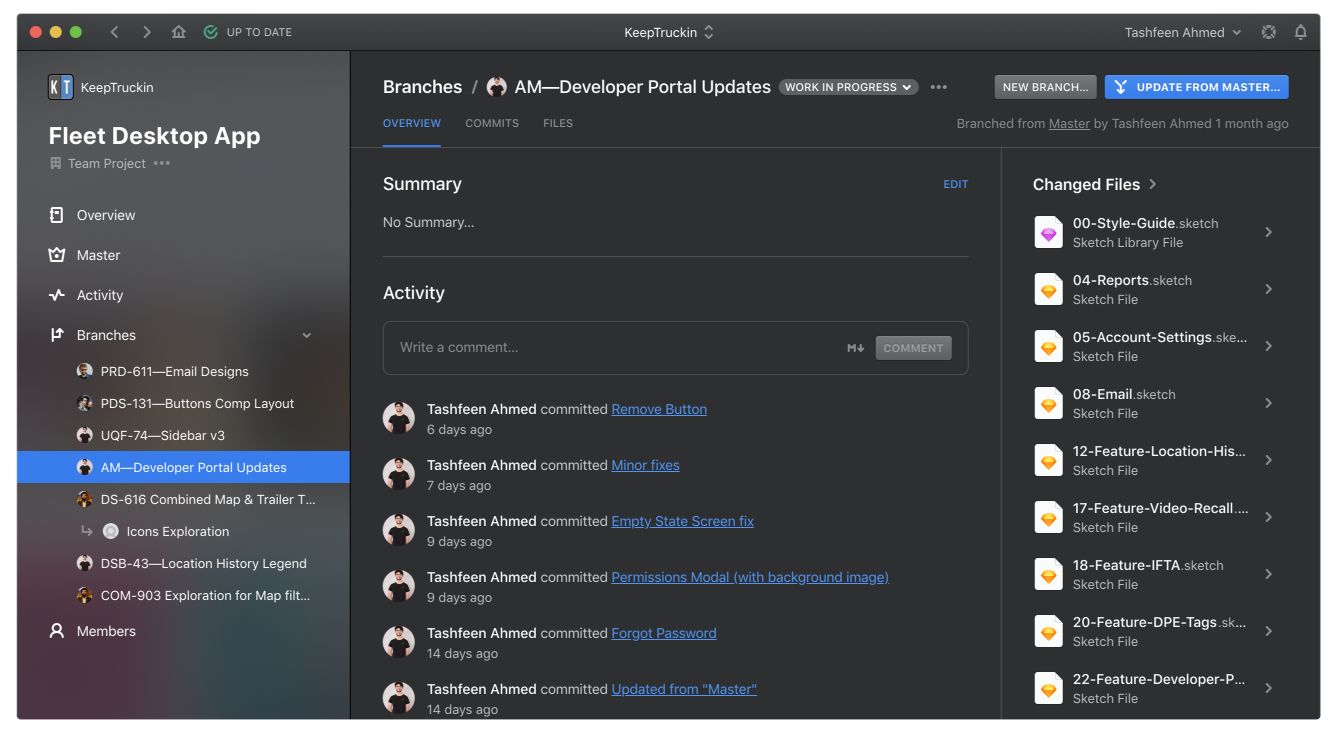Select PDS-131—Buttons Comp Layout branch
Screen dimensions: 1334x734
point(183,403)
